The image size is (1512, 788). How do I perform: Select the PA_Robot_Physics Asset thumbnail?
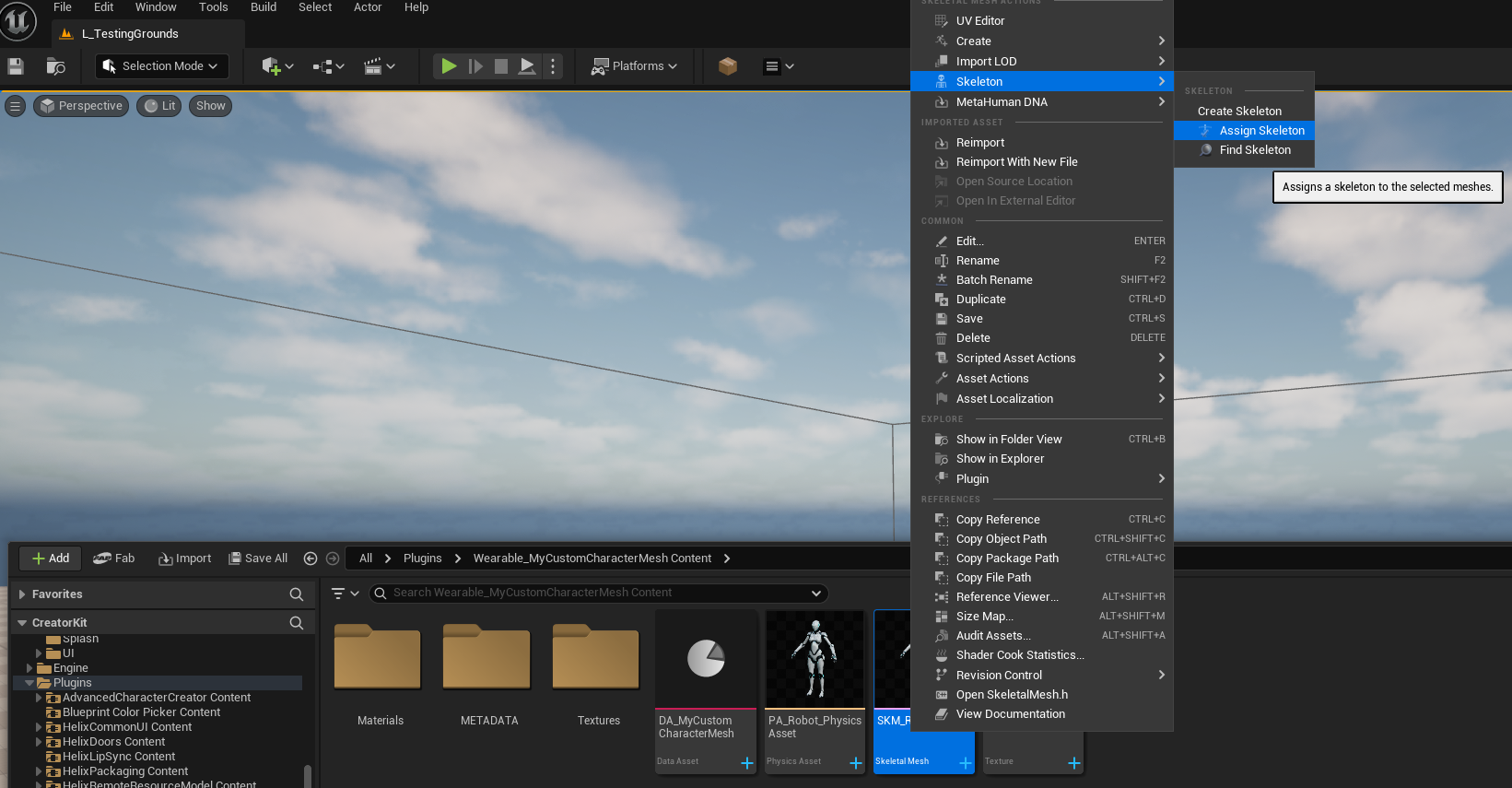point(815,660)
